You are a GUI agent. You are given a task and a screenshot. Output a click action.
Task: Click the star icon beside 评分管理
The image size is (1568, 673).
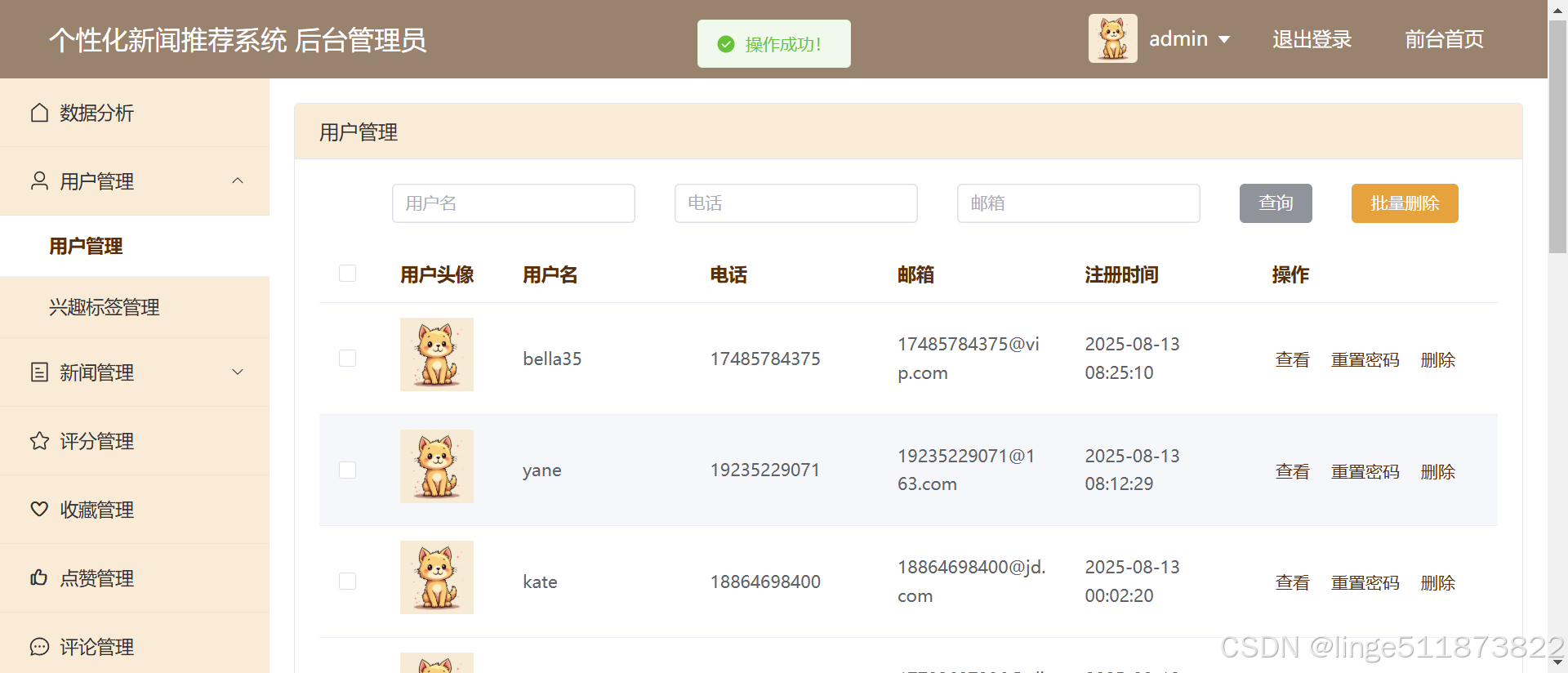coord(39,441)
